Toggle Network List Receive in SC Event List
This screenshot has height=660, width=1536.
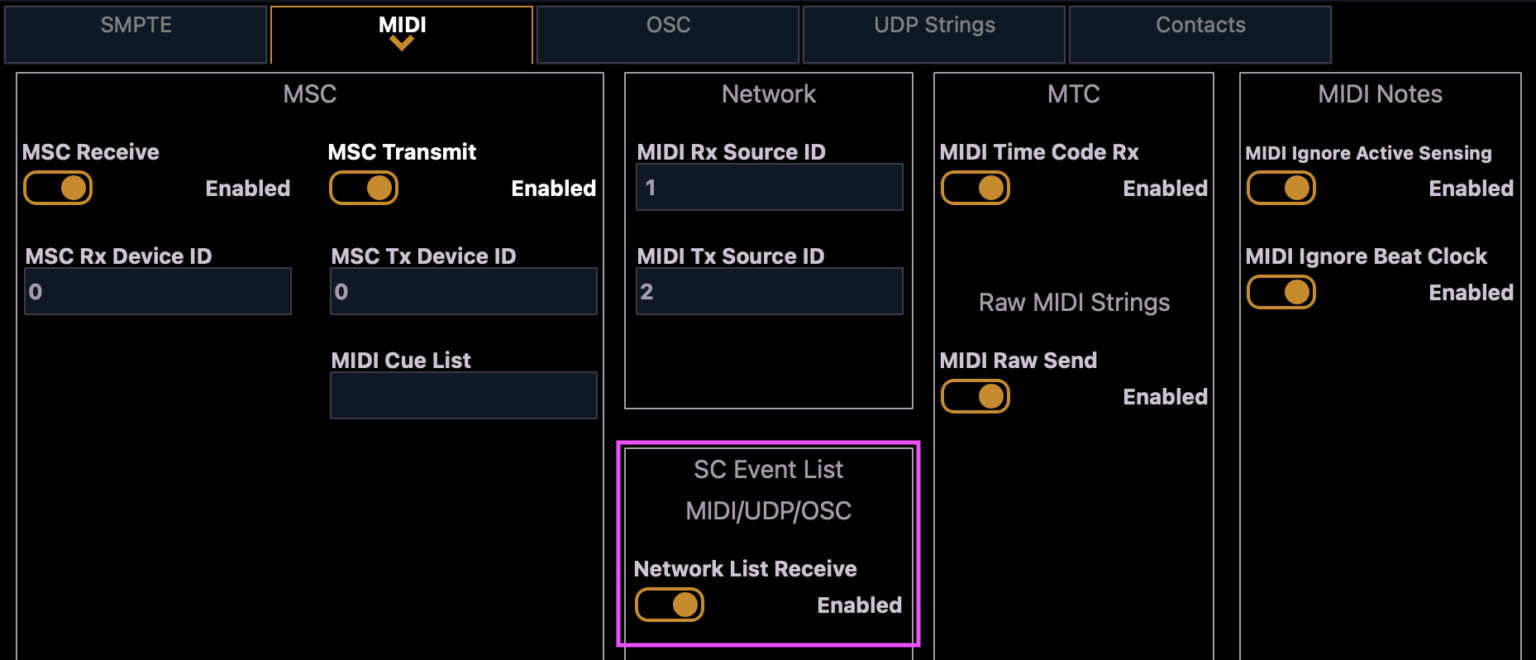[669, 604]
